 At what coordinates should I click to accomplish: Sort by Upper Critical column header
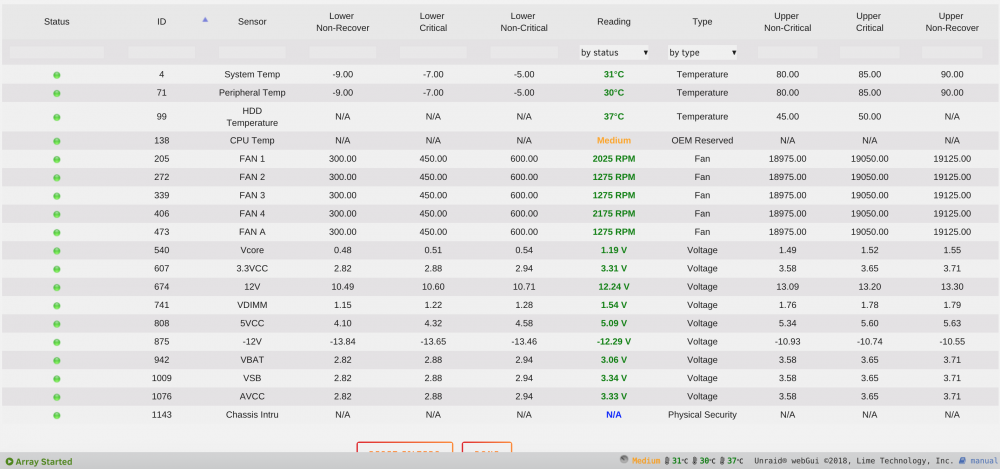[870, 22]
